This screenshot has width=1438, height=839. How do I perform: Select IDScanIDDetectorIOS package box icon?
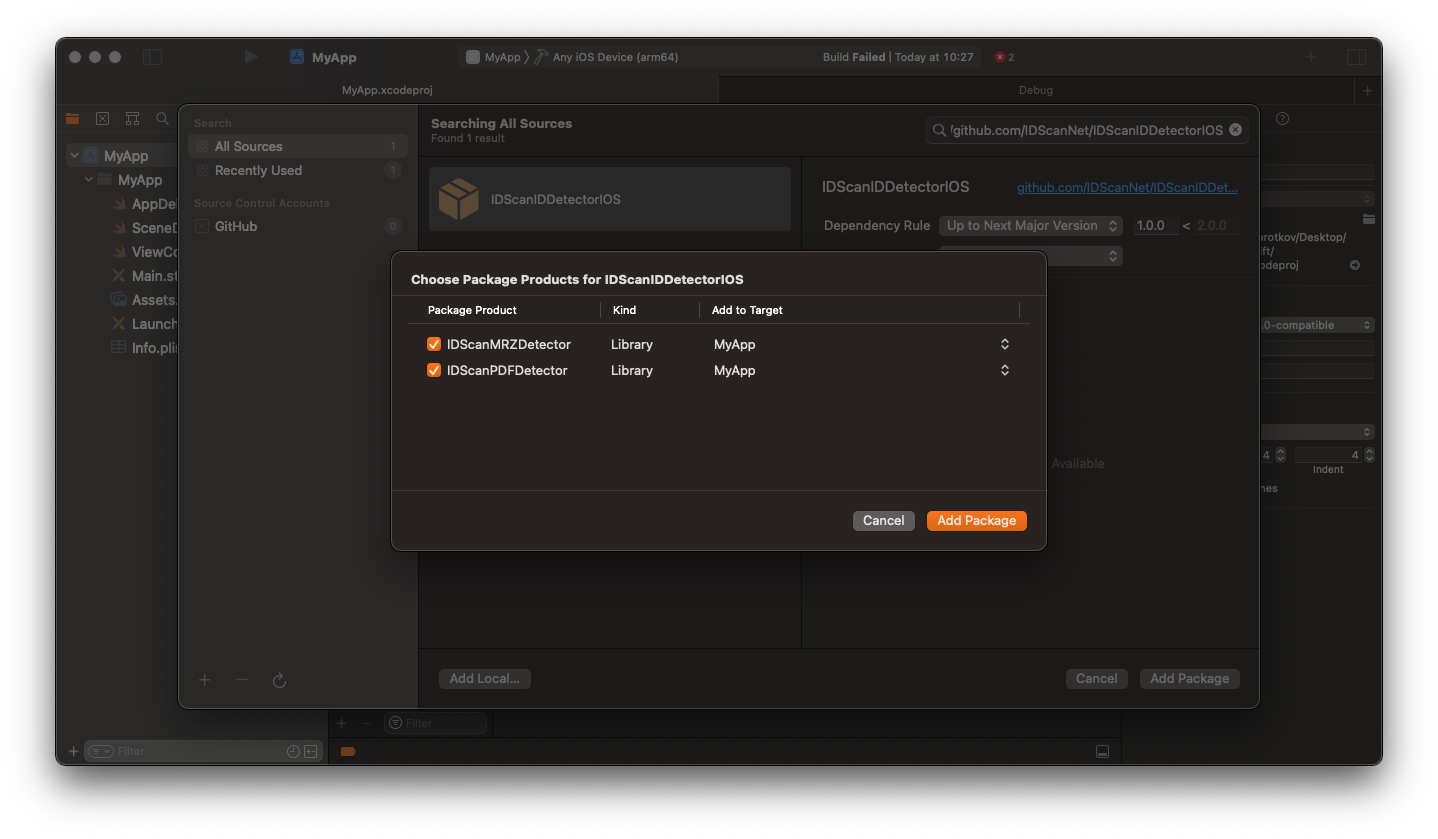coord(459,199)
